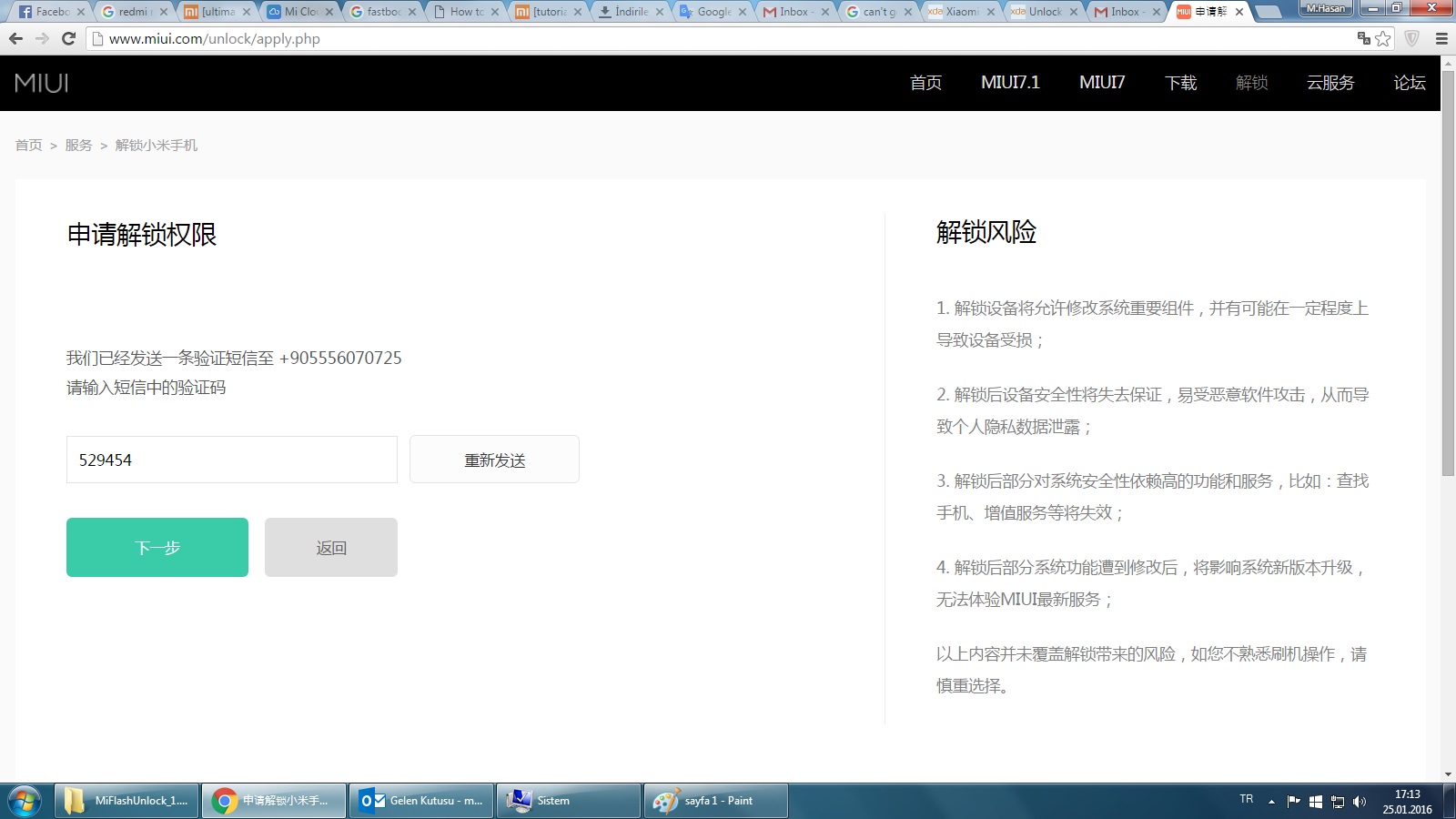
Task: Click the 申请解锁权限 heading
Action: tap(142, 235)
